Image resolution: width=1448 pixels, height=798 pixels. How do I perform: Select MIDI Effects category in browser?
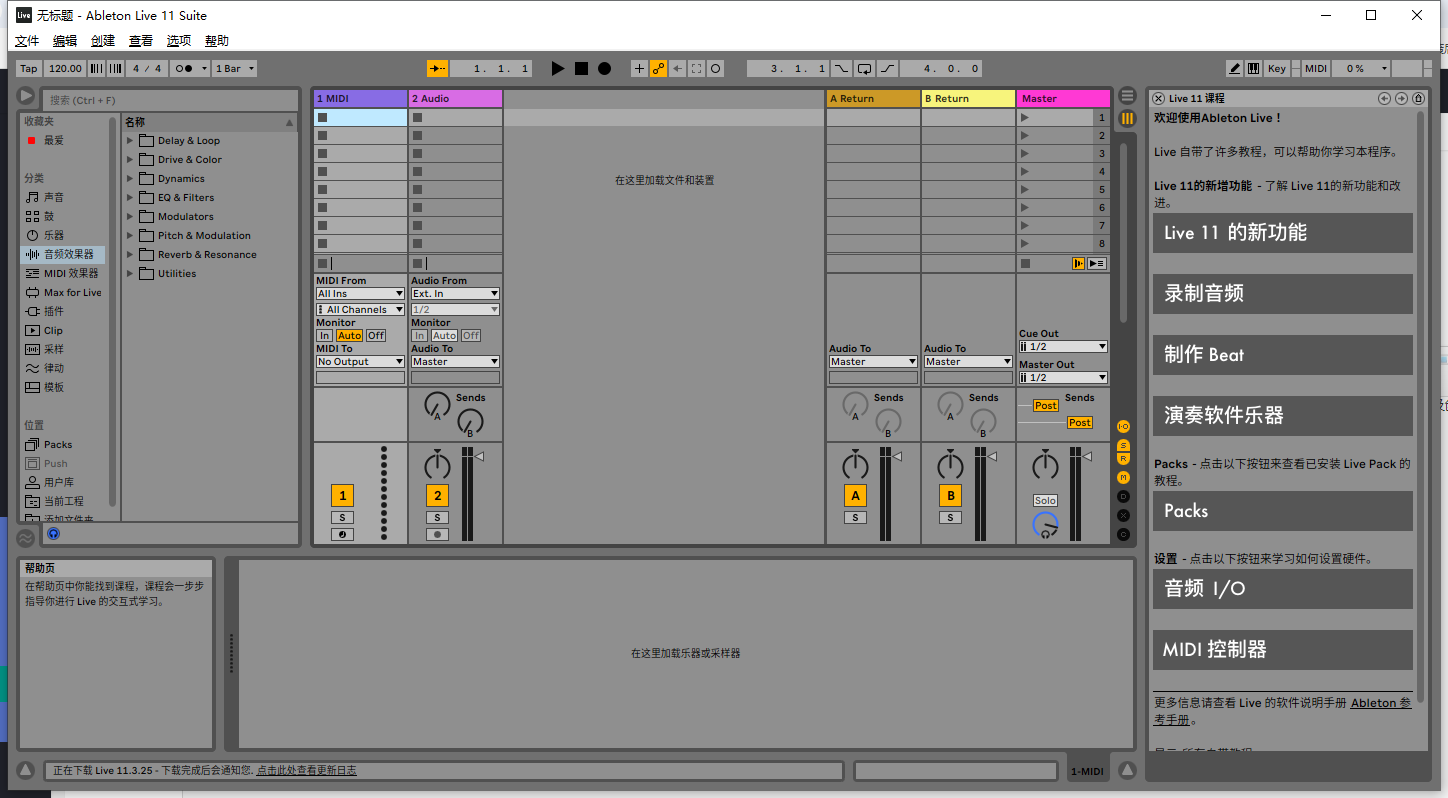pos(71,273)
